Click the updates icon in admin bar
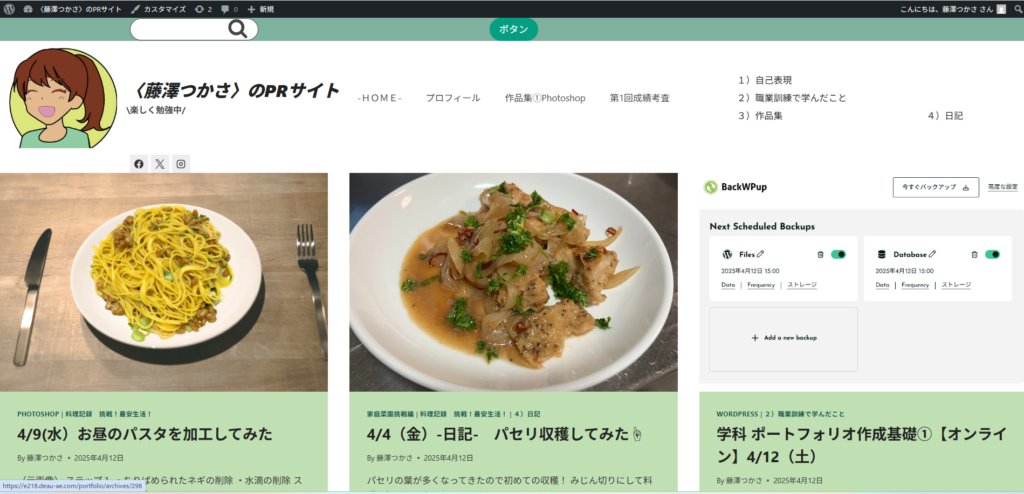The height and width of the screenshot is (494, 1024). [202, 9]
